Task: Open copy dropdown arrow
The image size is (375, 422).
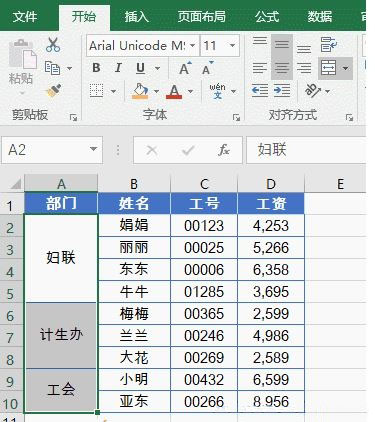Action: (69, 69)
